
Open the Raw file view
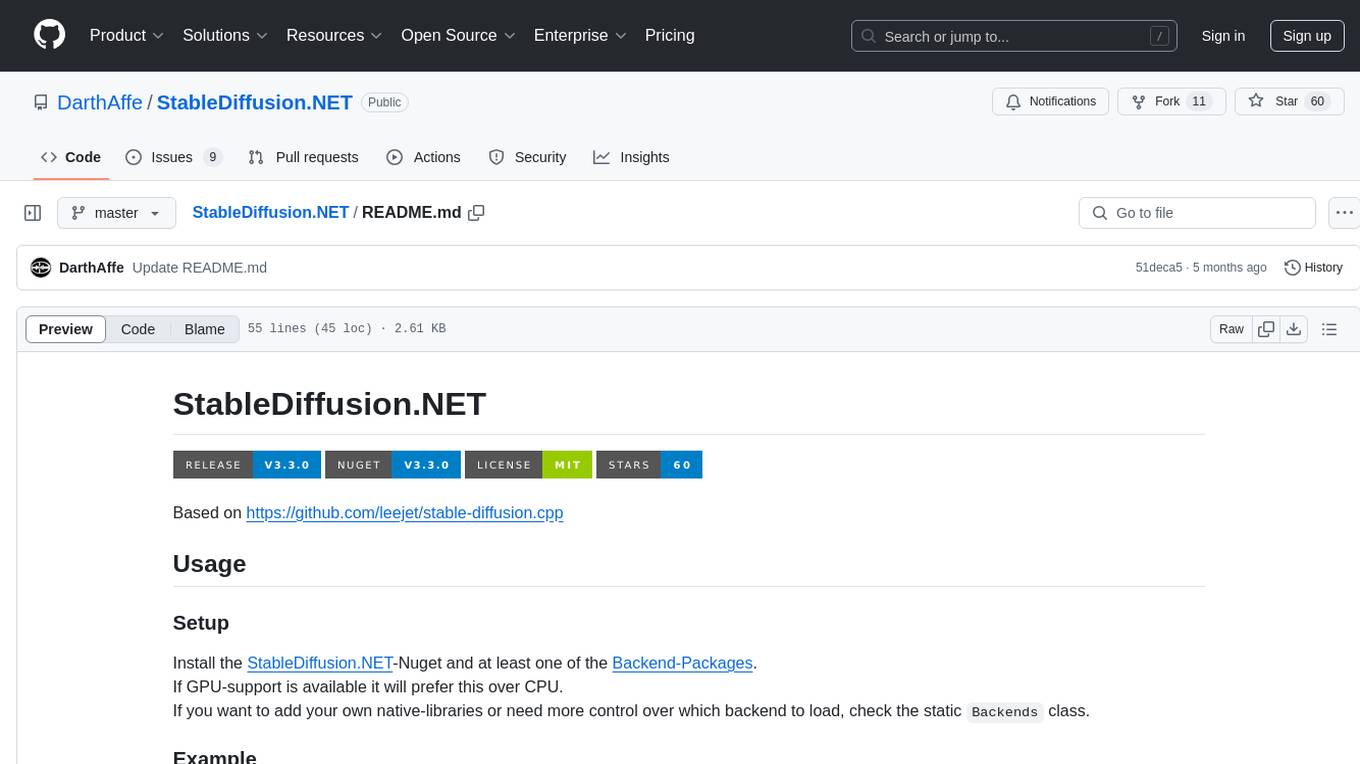(1231, 329)
